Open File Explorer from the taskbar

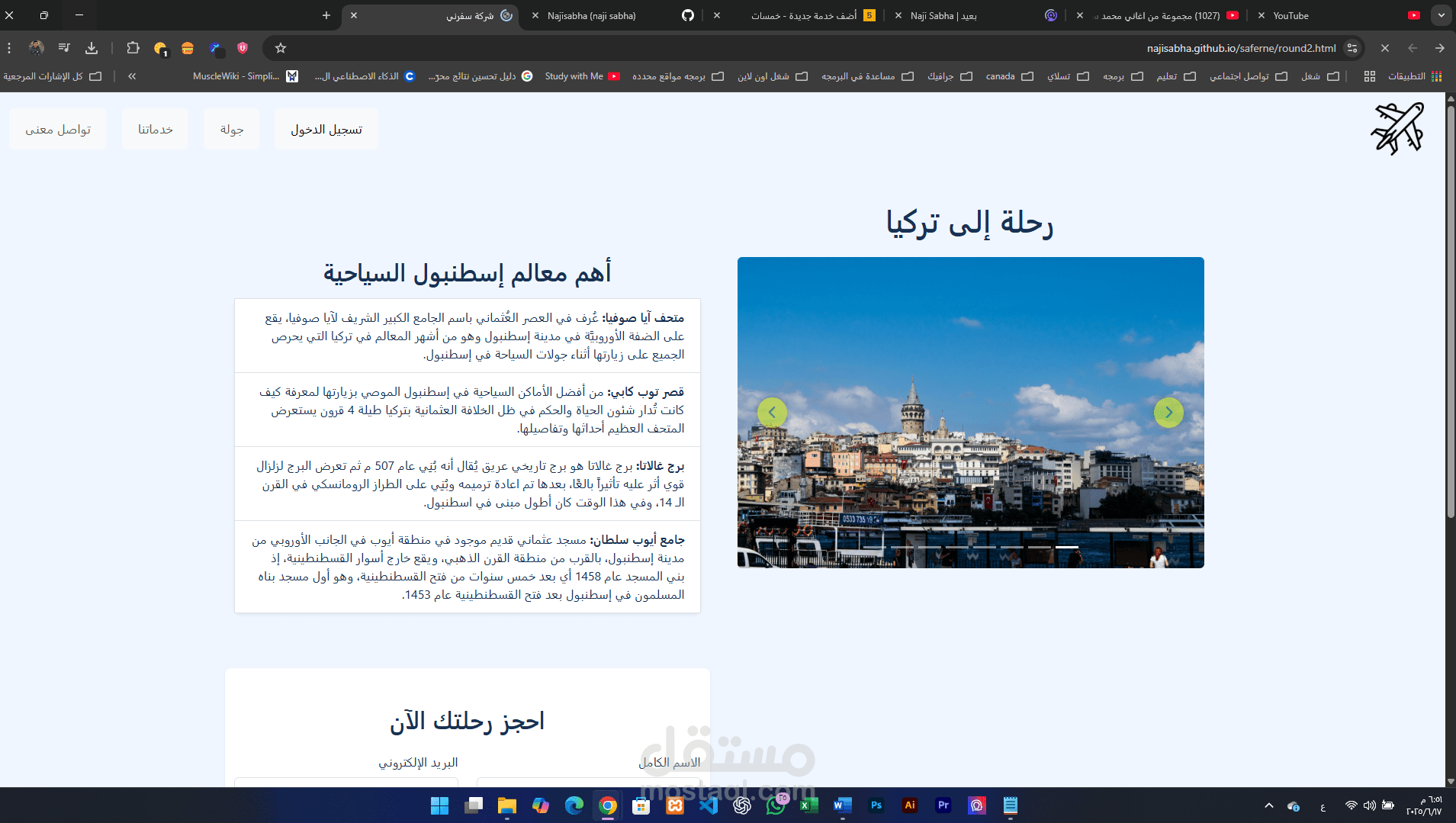point(507,805)
